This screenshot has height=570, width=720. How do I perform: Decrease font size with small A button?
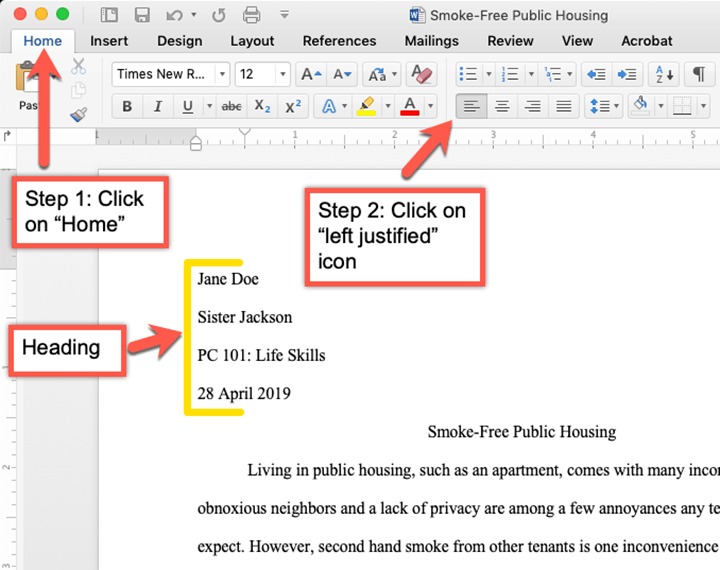tap(342, 74)
